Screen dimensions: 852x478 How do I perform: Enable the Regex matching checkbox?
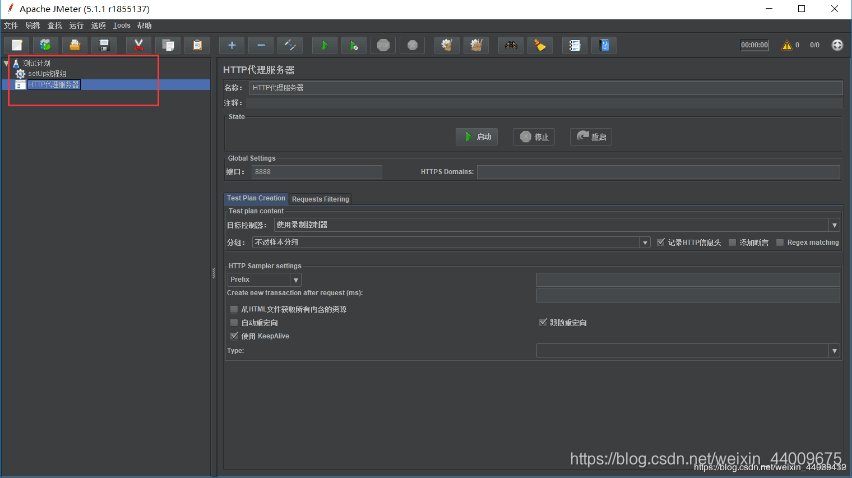click(x=780, y=242)
